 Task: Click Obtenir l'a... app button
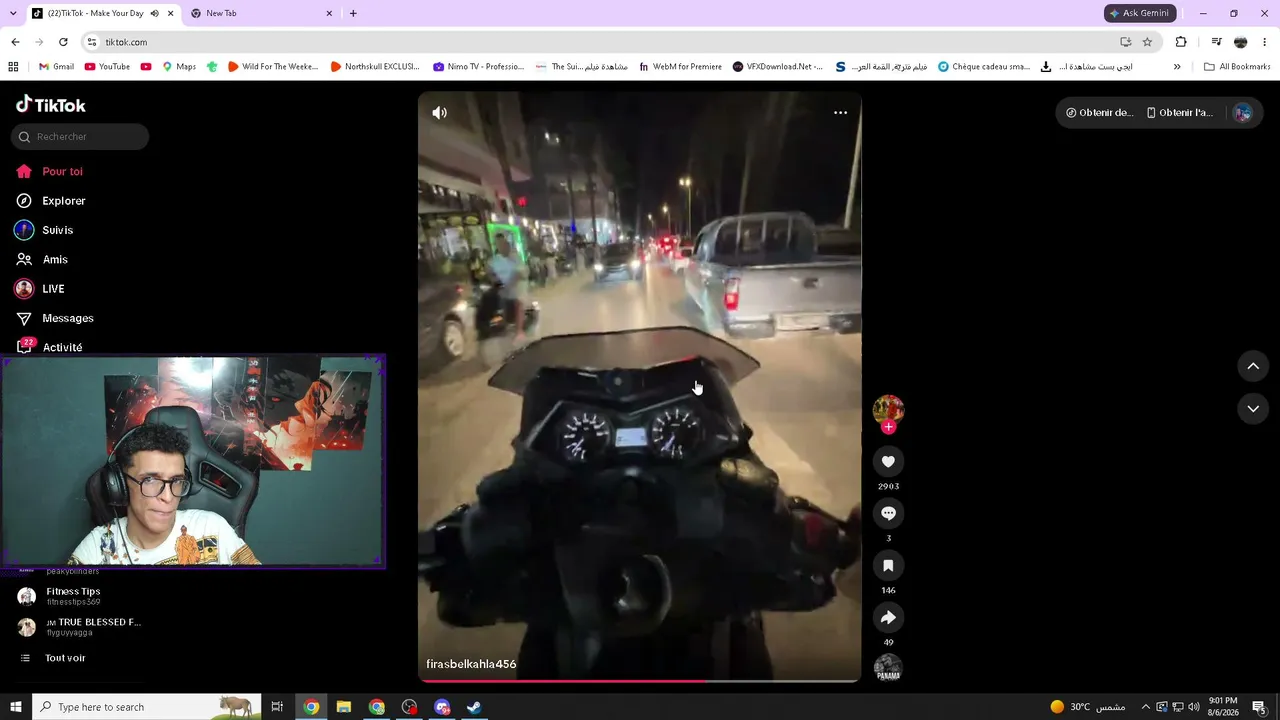[x=1179, y=113]
